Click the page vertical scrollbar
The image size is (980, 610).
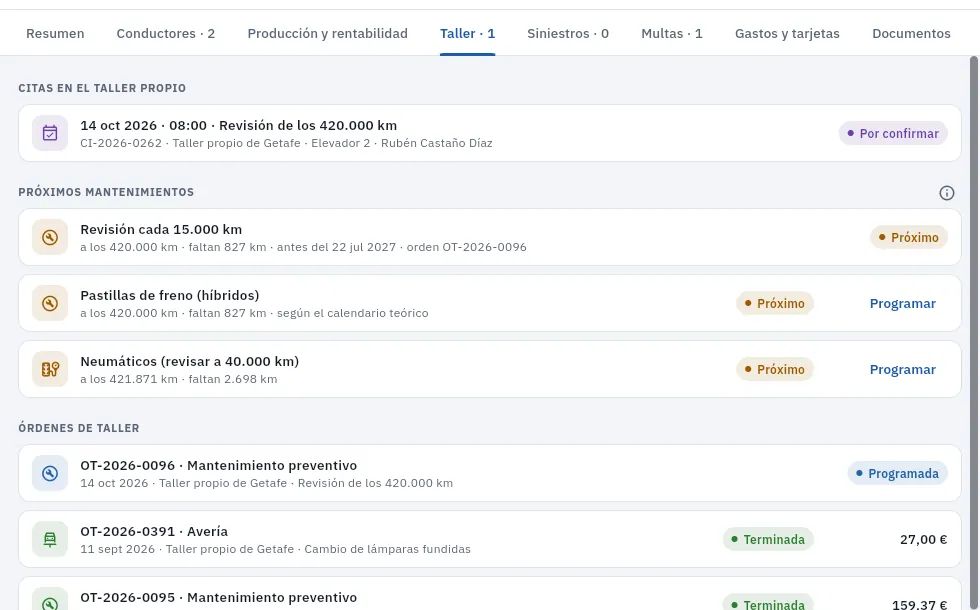(974, 332)
